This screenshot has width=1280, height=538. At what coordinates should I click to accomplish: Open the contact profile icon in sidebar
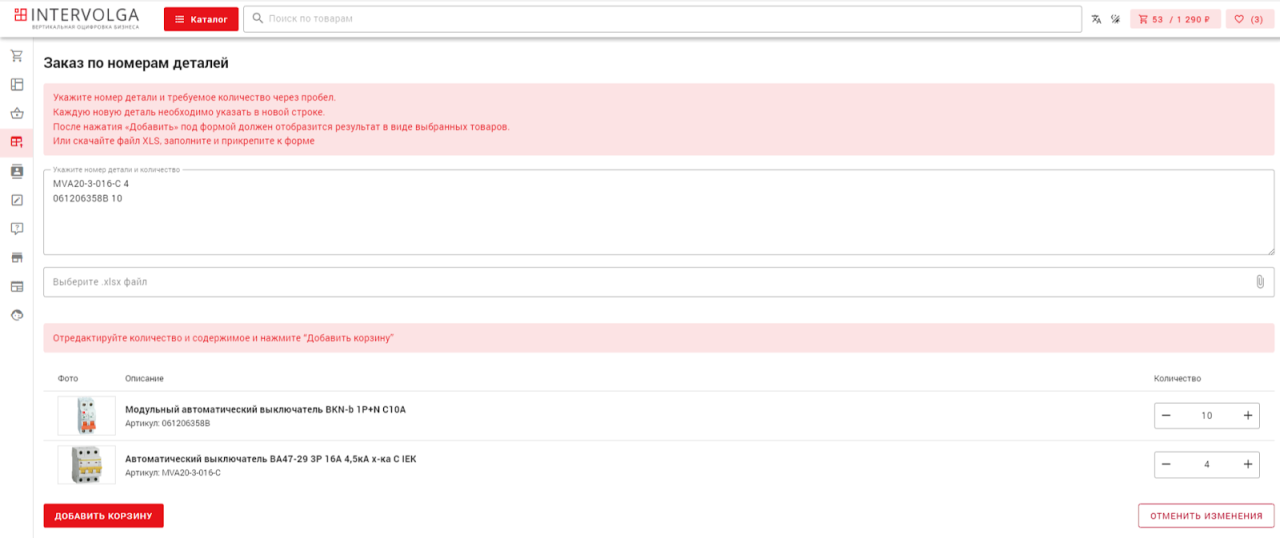(17, 171)
